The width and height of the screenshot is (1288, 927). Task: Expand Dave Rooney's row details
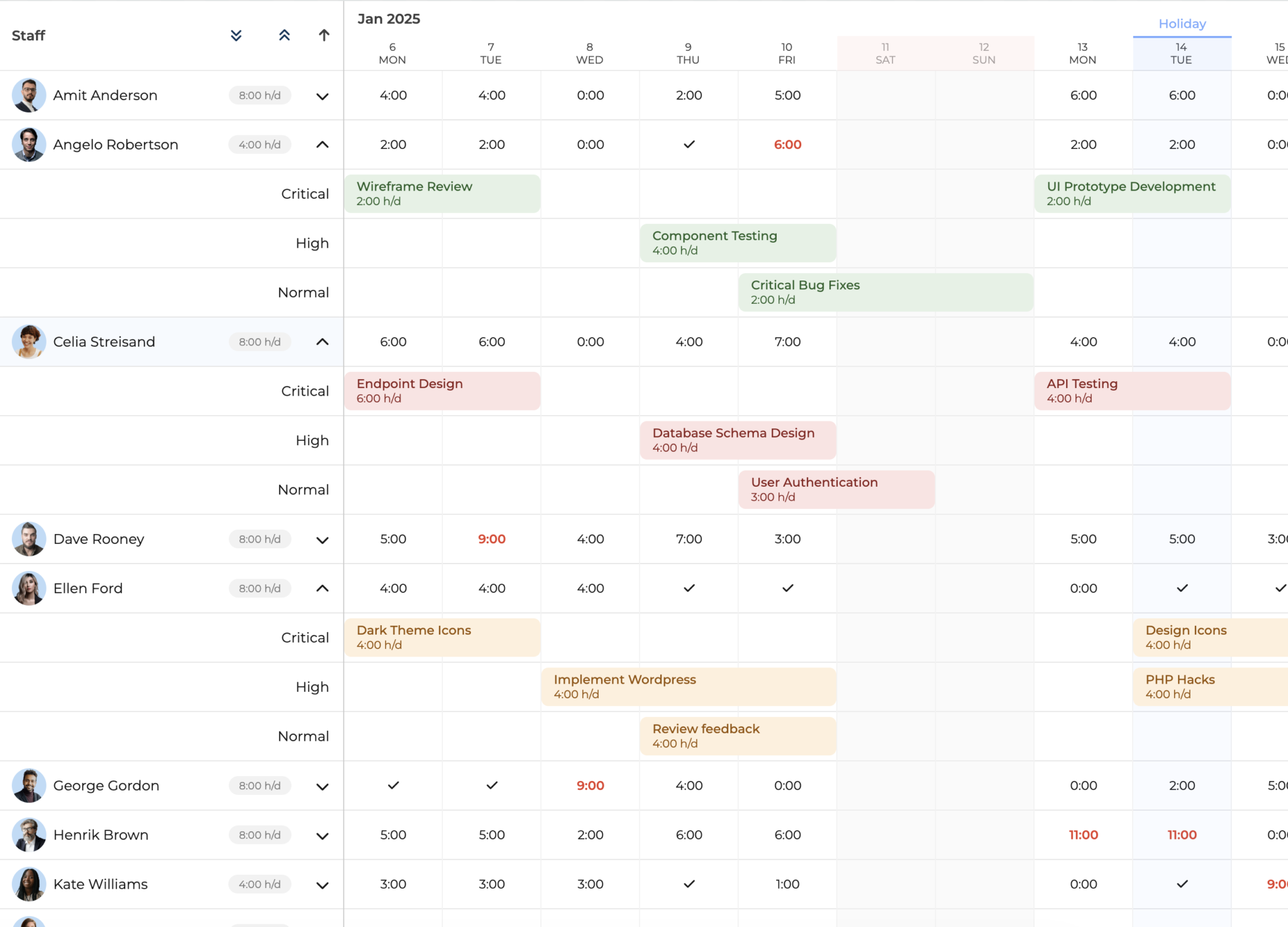(x=323, y=540)
